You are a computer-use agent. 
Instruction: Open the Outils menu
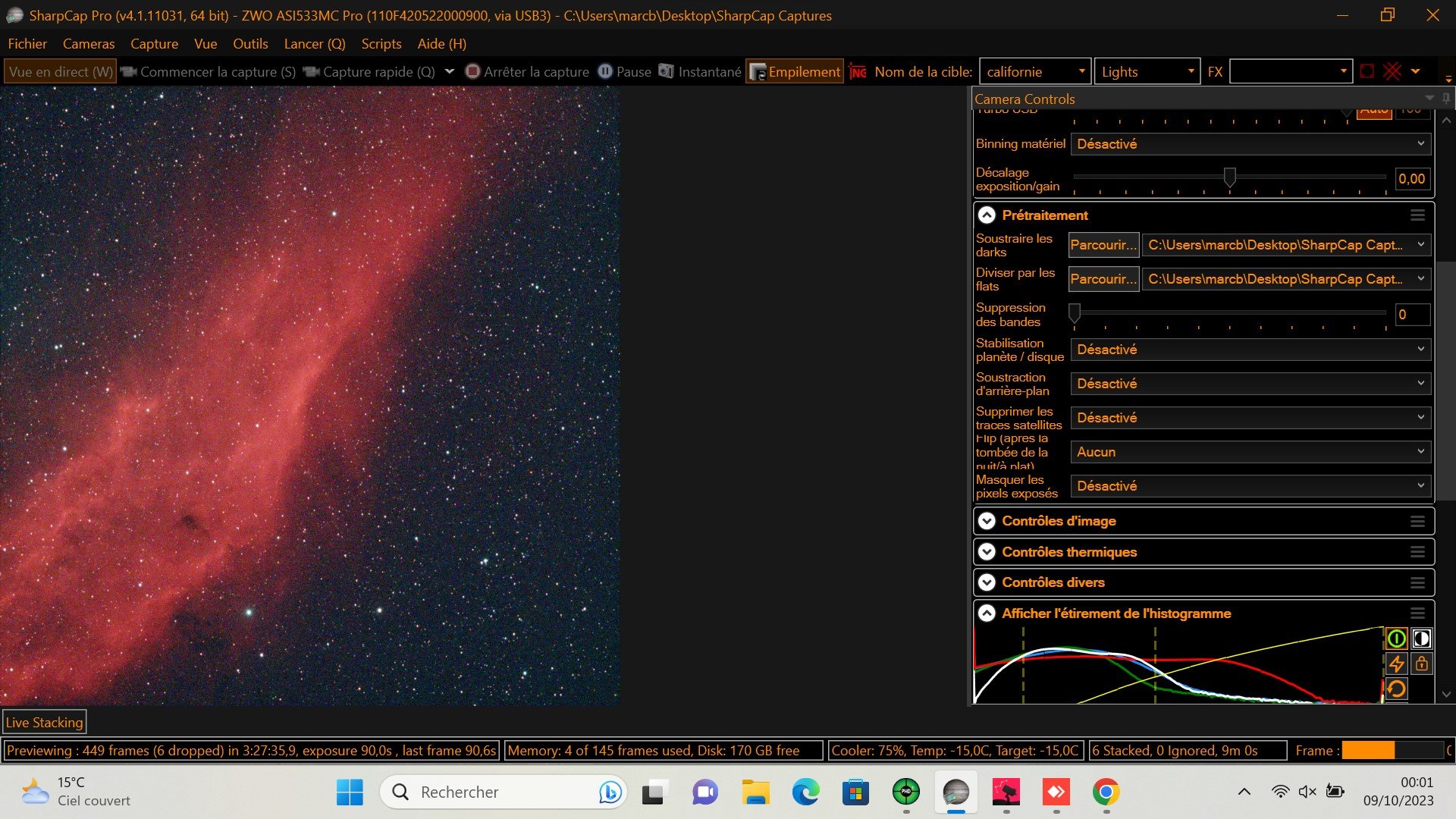(250, 44)
